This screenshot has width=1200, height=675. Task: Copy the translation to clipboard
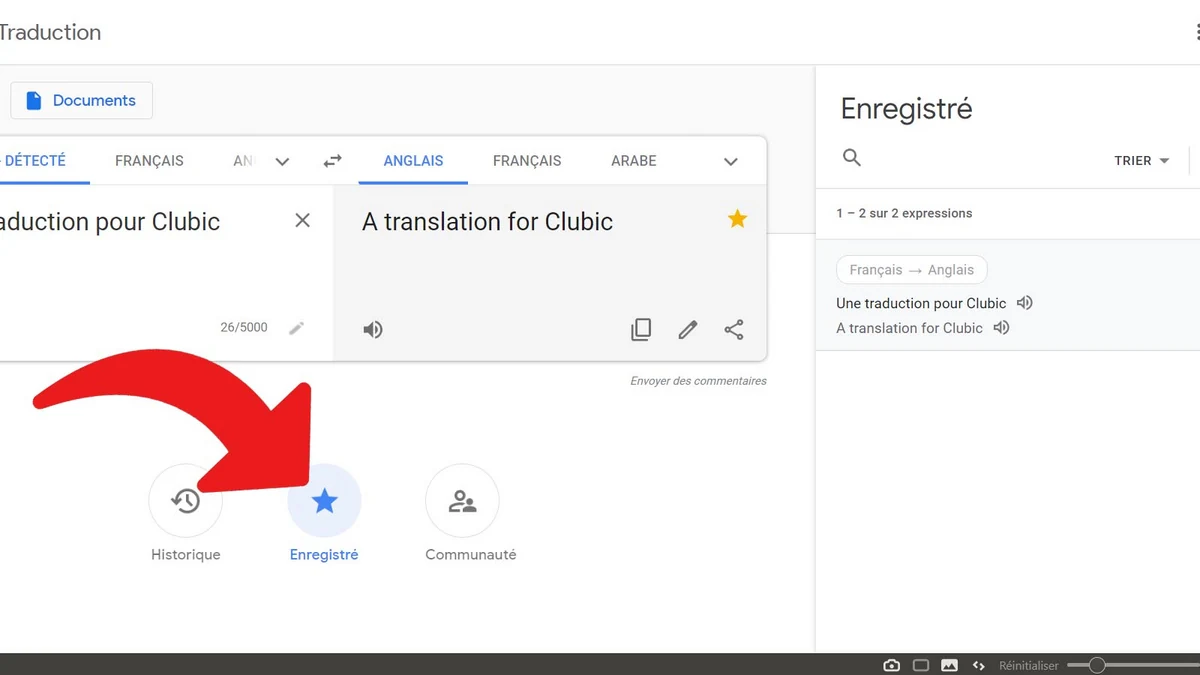pos(641,330)
